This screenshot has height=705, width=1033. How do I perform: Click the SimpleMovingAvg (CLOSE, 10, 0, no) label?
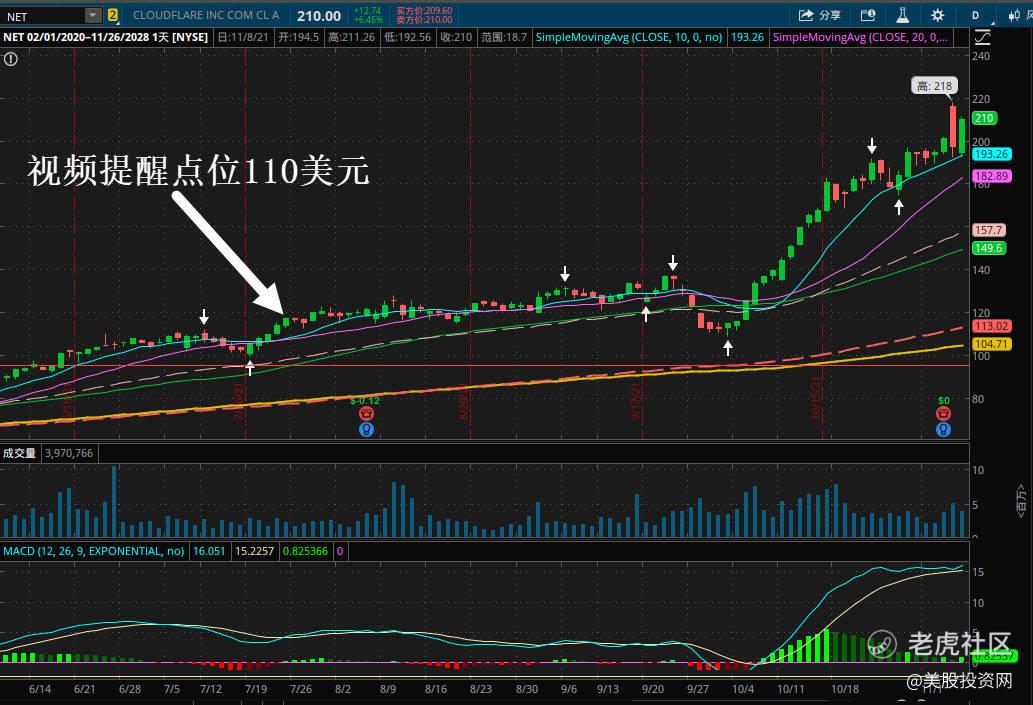(x=628, y=37)
